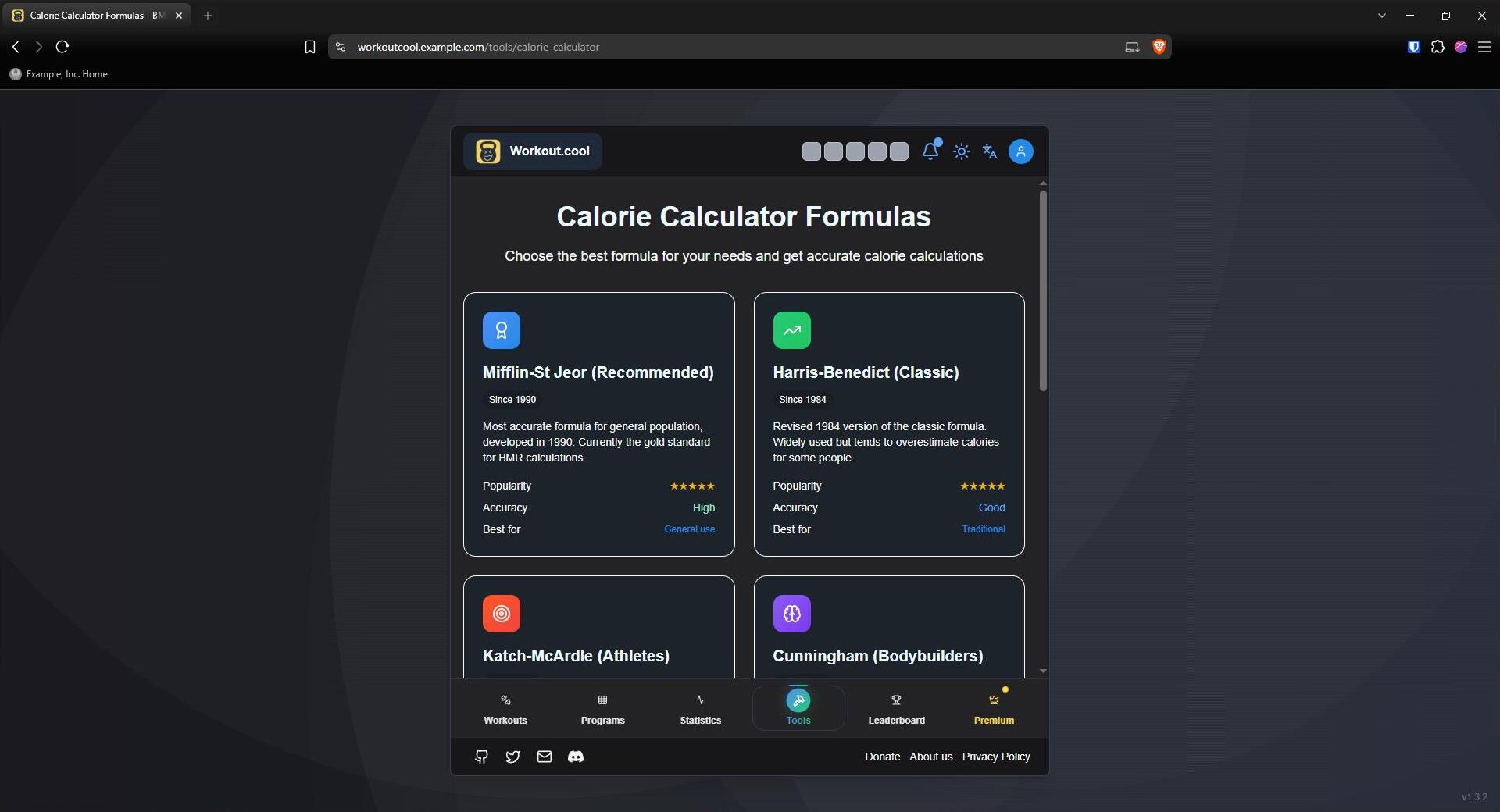The image size is (1500, 812).
Task: Click the Mifflin-St Jeor popularity stars
Action: click(692, 486)
